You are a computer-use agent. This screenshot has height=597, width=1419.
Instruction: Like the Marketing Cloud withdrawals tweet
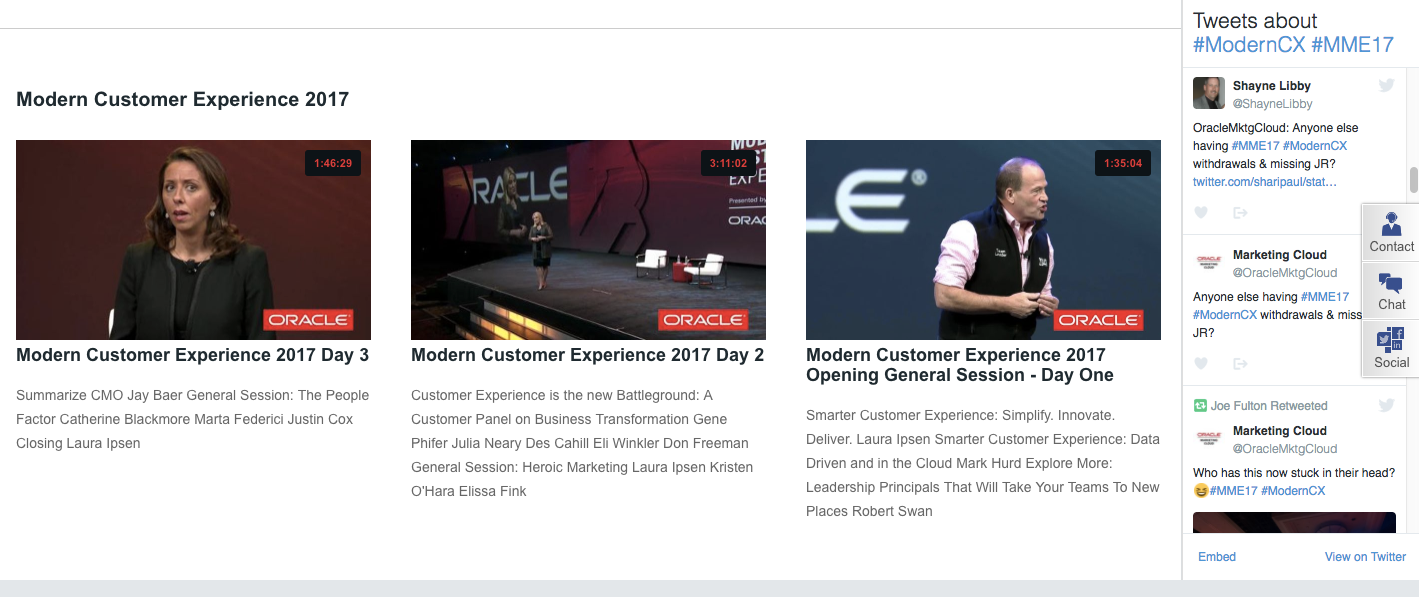[x=1202, y=363]
